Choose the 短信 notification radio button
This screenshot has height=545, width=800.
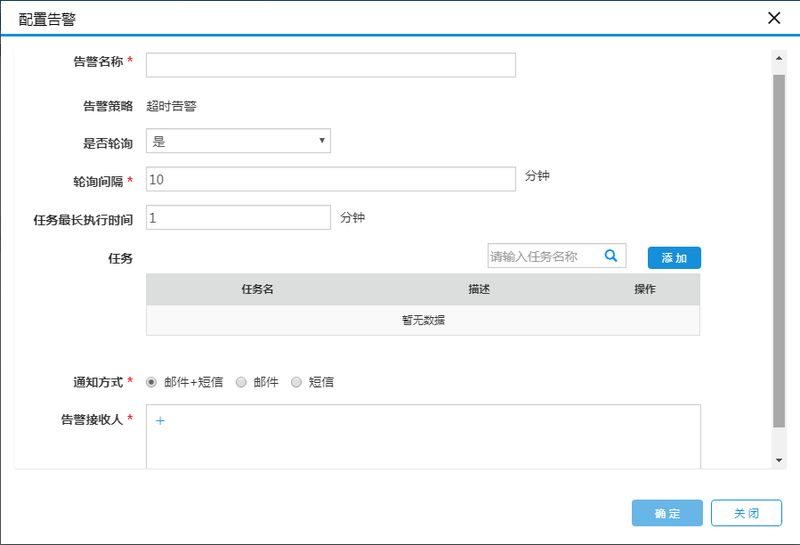(296, 382)
